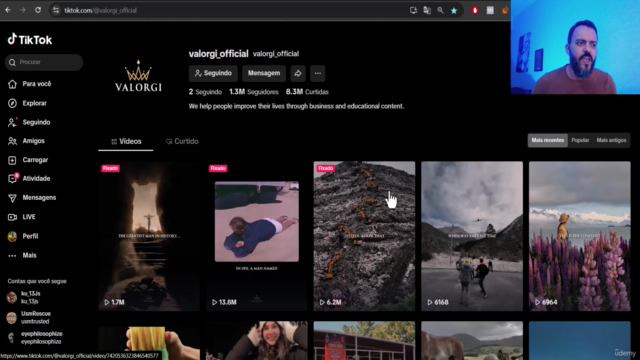Screen dimensions: 640x360
Task: Click the Carregar plus icon
Action: pyautogui.click(x=12, y=160)
